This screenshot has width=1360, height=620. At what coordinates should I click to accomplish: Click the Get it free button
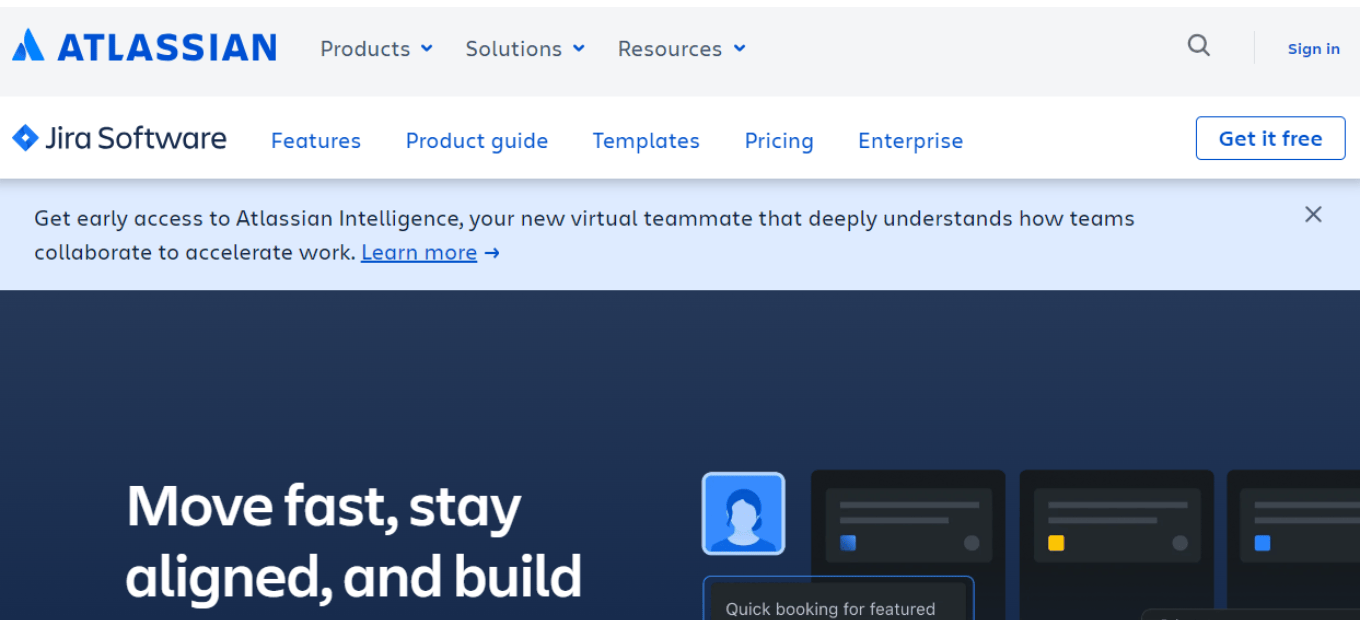tap(1270, 138)
